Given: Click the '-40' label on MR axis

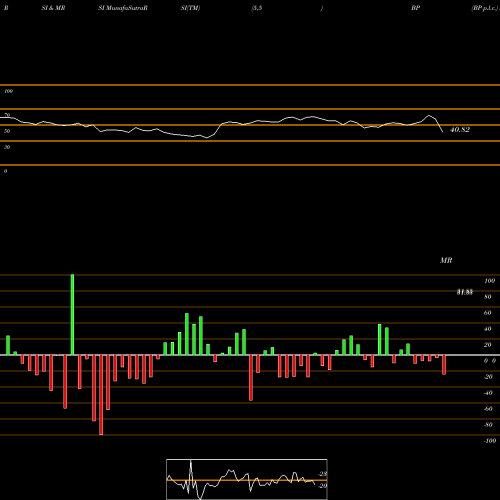Looking at the screenshot, I should [x=488, y=392].
